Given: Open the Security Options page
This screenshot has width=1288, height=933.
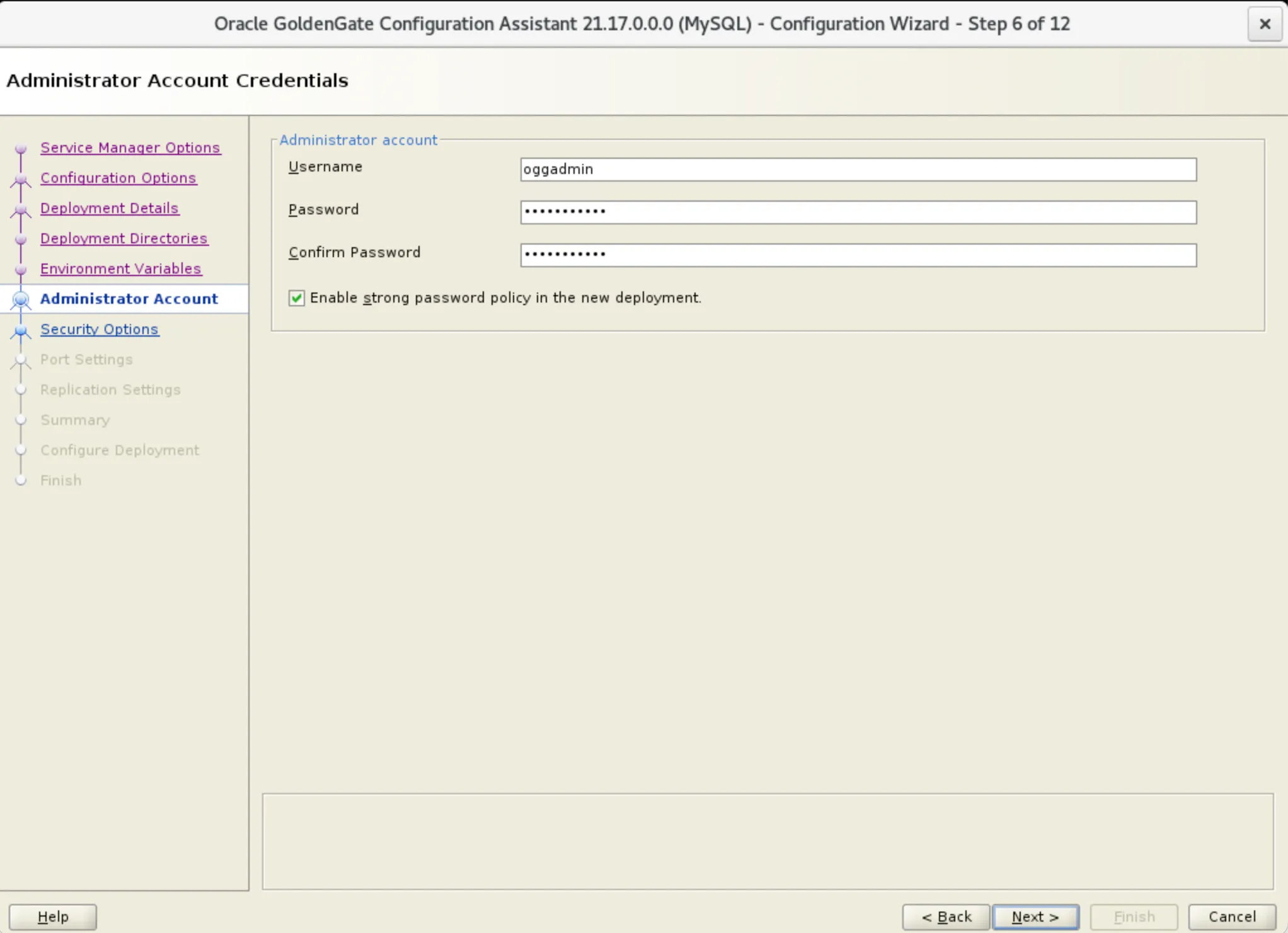Looking at the screenshot, I should coord(99,329).
